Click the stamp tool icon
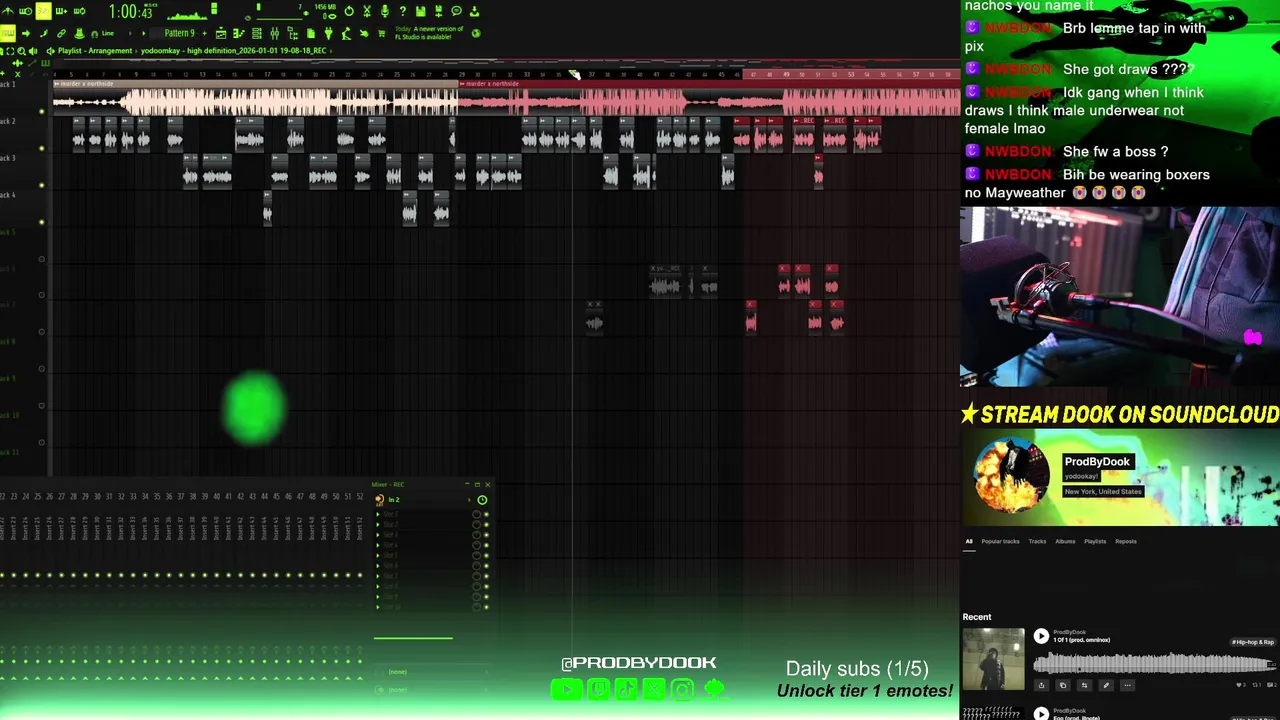Viewport: 1280px width, 720px height. (79, 33)
